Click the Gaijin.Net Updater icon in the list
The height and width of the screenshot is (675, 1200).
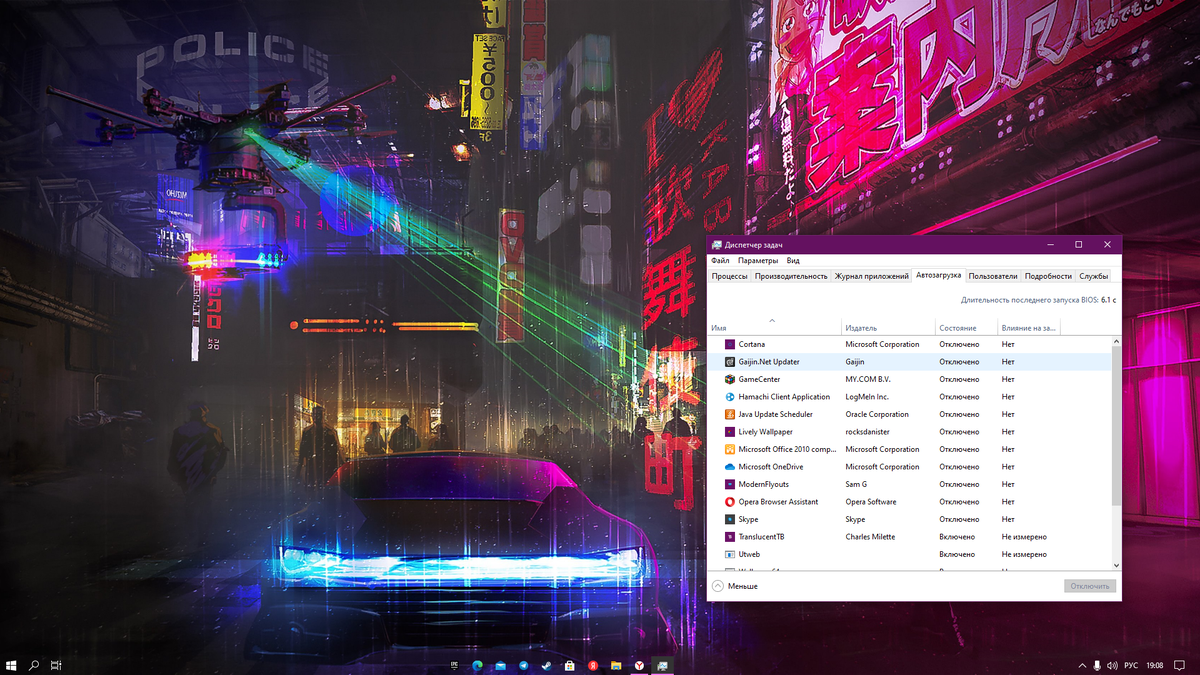click(x=730, y=362)
